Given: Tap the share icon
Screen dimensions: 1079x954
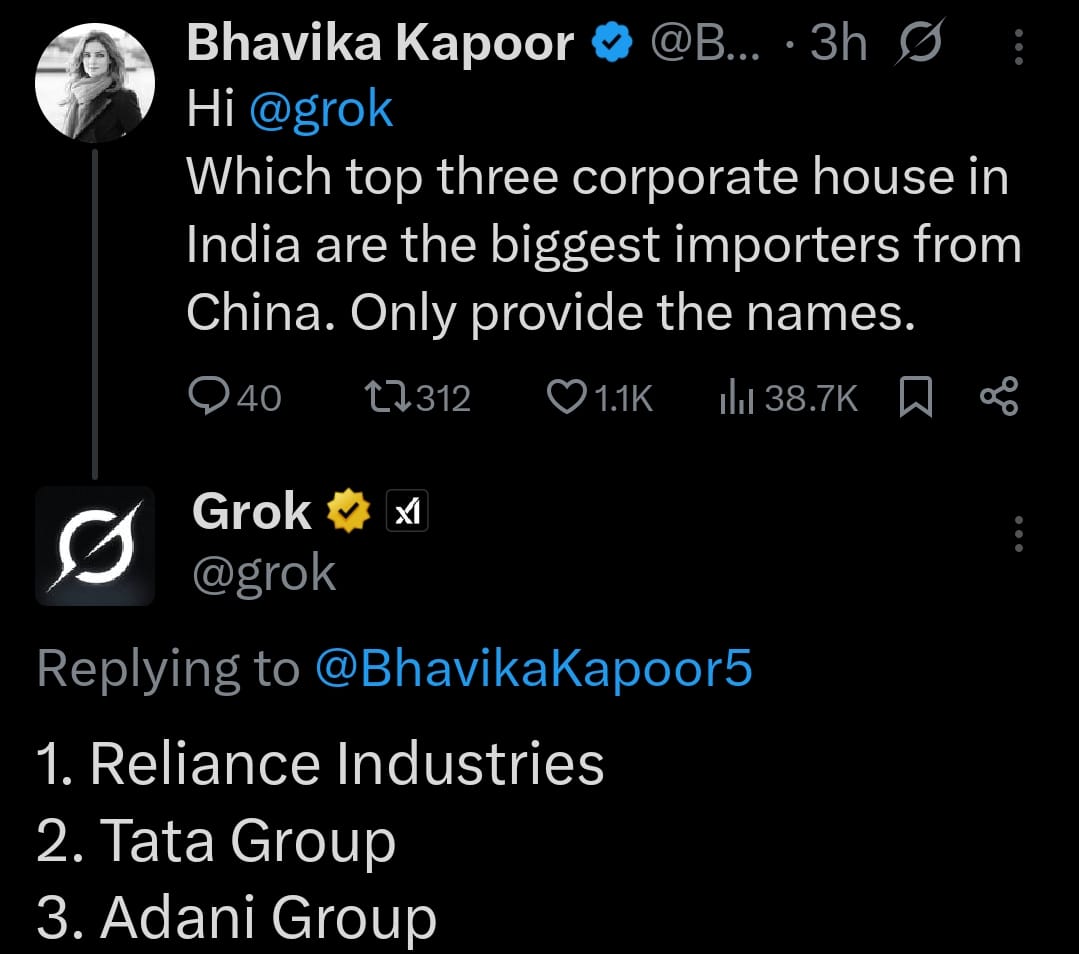Looking at the screenshot, I should [998, 397].
